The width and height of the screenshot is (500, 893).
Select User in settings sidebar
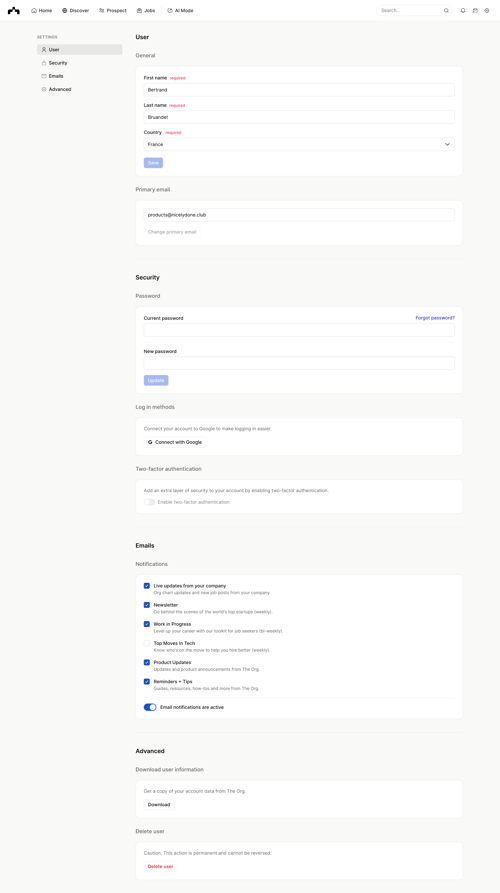coord(80,50)
